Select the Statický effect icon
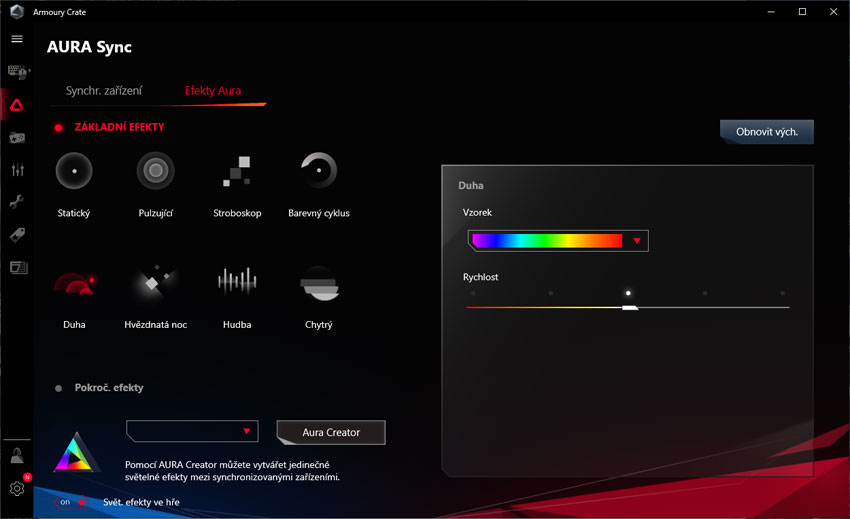Screen dimensions: 850x519 click(x=74, y=171)
